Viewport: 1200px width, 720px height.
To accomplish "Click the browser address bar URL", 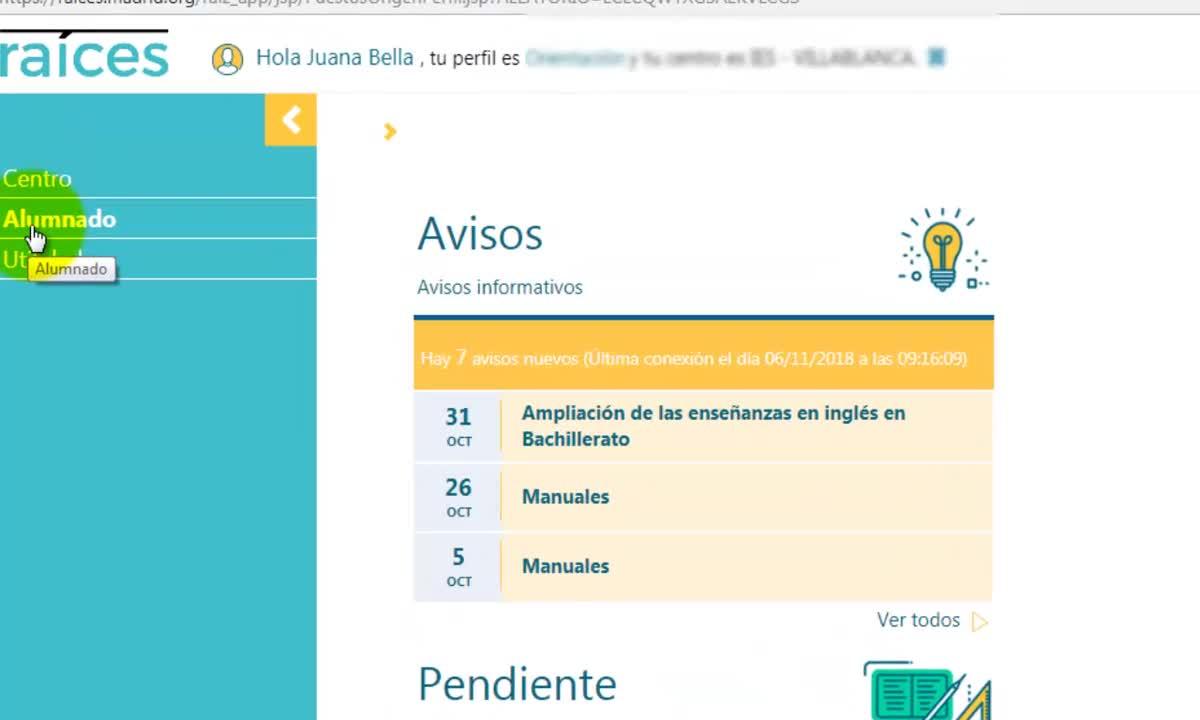I will [400, 3].
